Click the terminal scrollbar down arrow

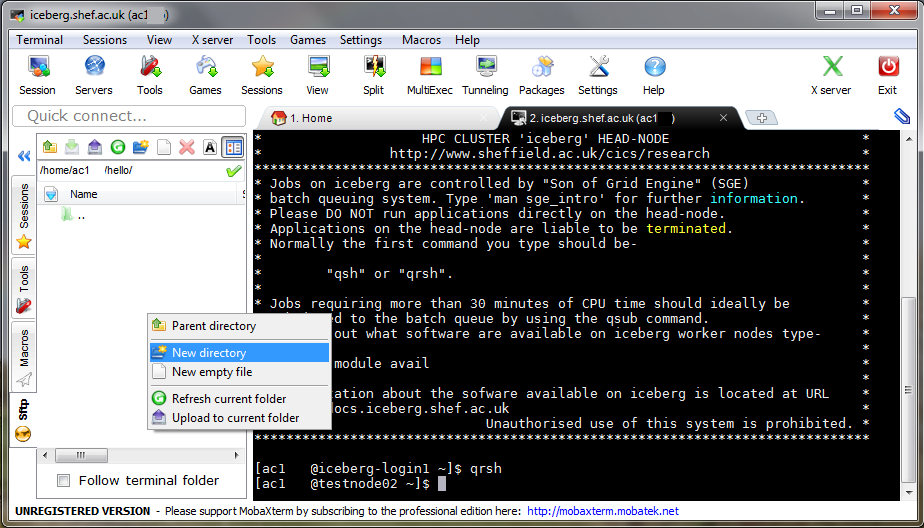click(908, 494)
